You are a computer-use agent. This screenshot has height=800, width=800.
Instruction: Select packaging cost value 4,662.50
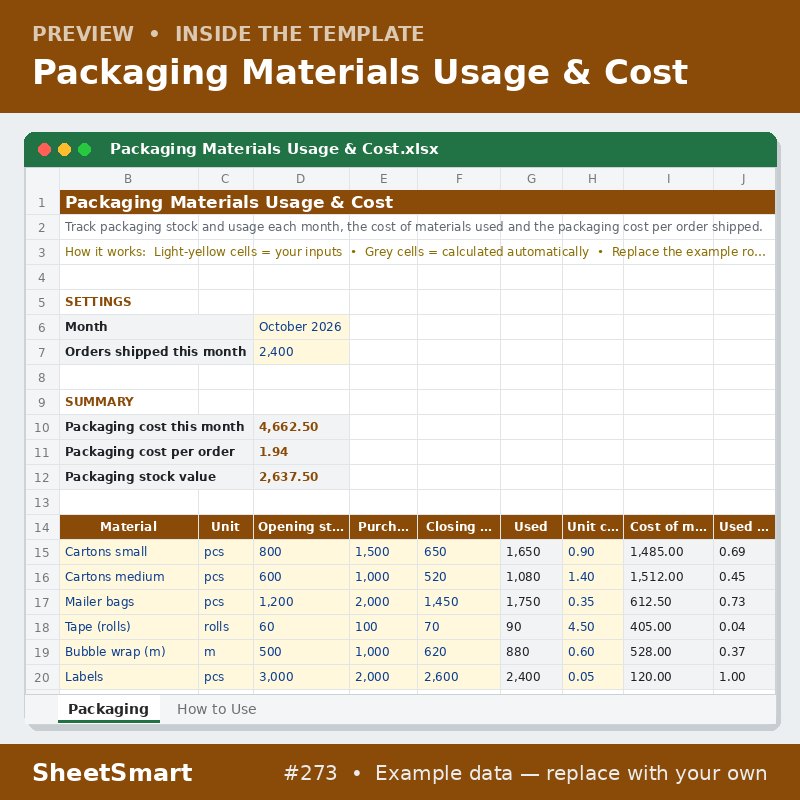tap(301, 427)
